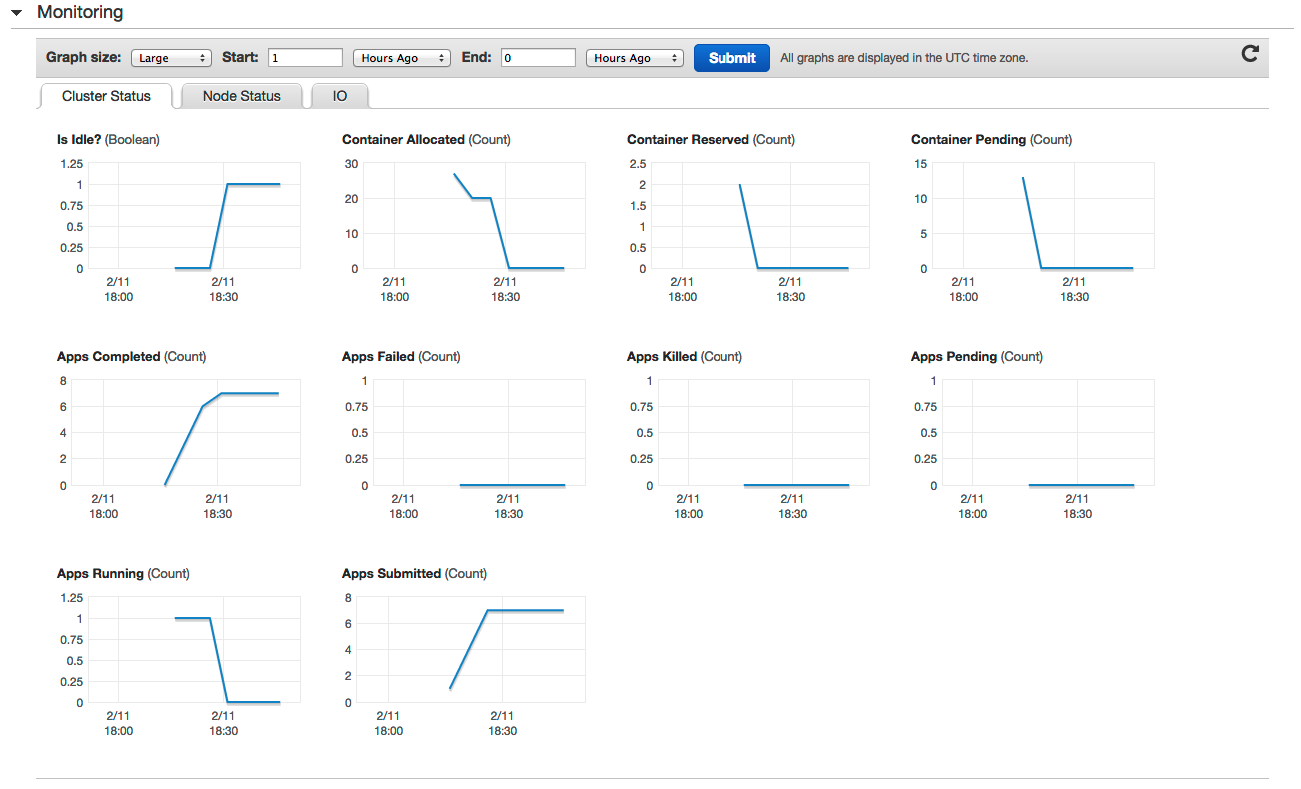Viewport: 1301px width, 789px height.
Task: Click the Container Pending (Count) title
Action: point(992,140)
